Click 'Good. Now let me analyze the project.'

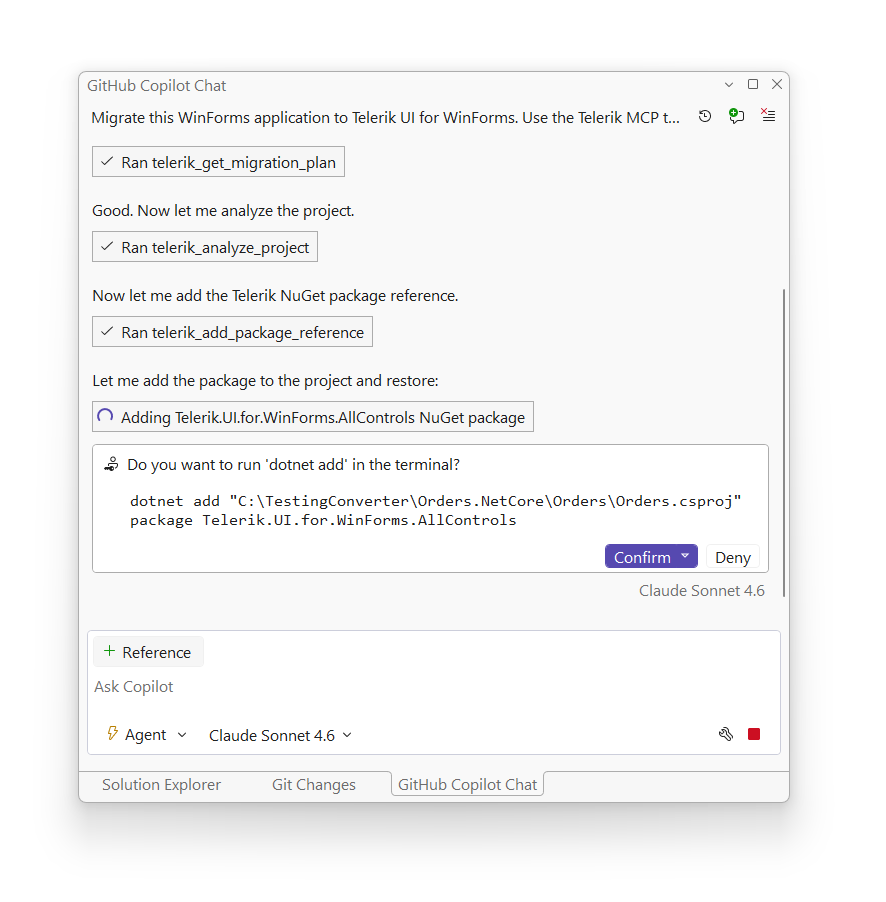223,211
